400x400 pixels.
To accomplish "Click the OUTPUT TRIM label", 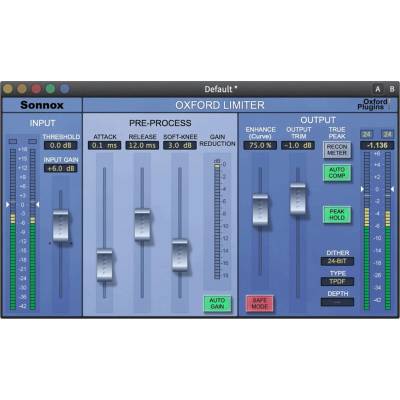I will (299, 133).
